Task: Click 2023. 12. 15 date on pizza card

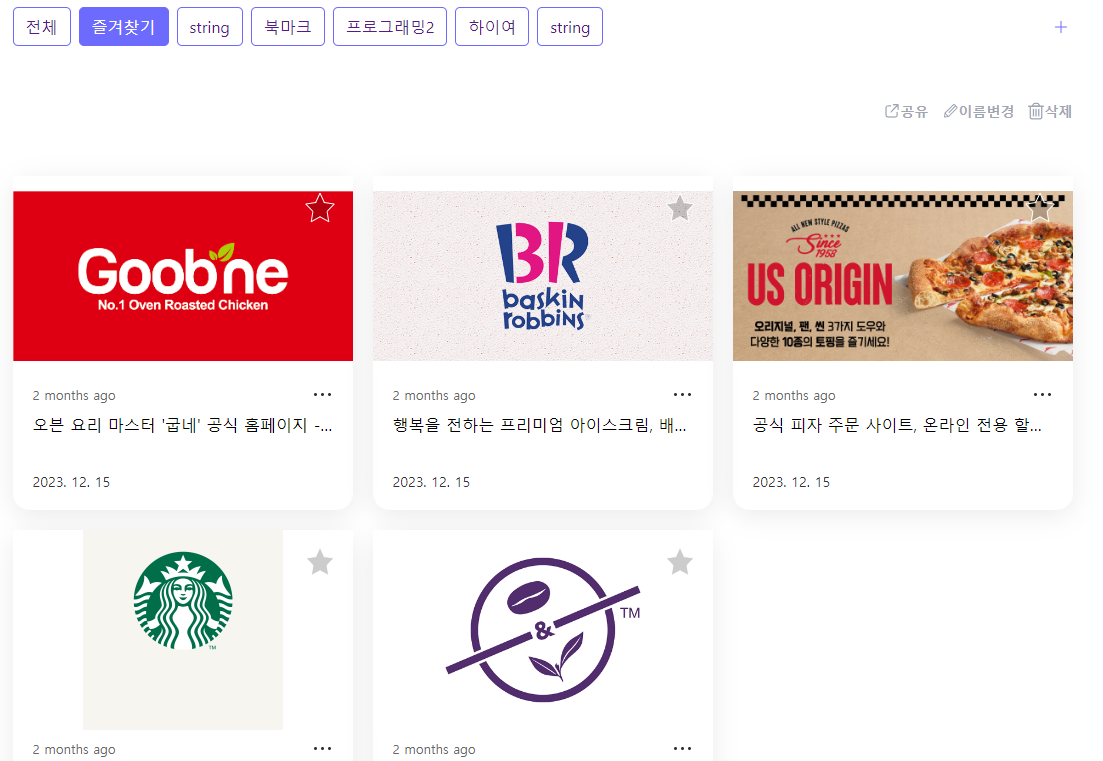Action: pos(791,482)
